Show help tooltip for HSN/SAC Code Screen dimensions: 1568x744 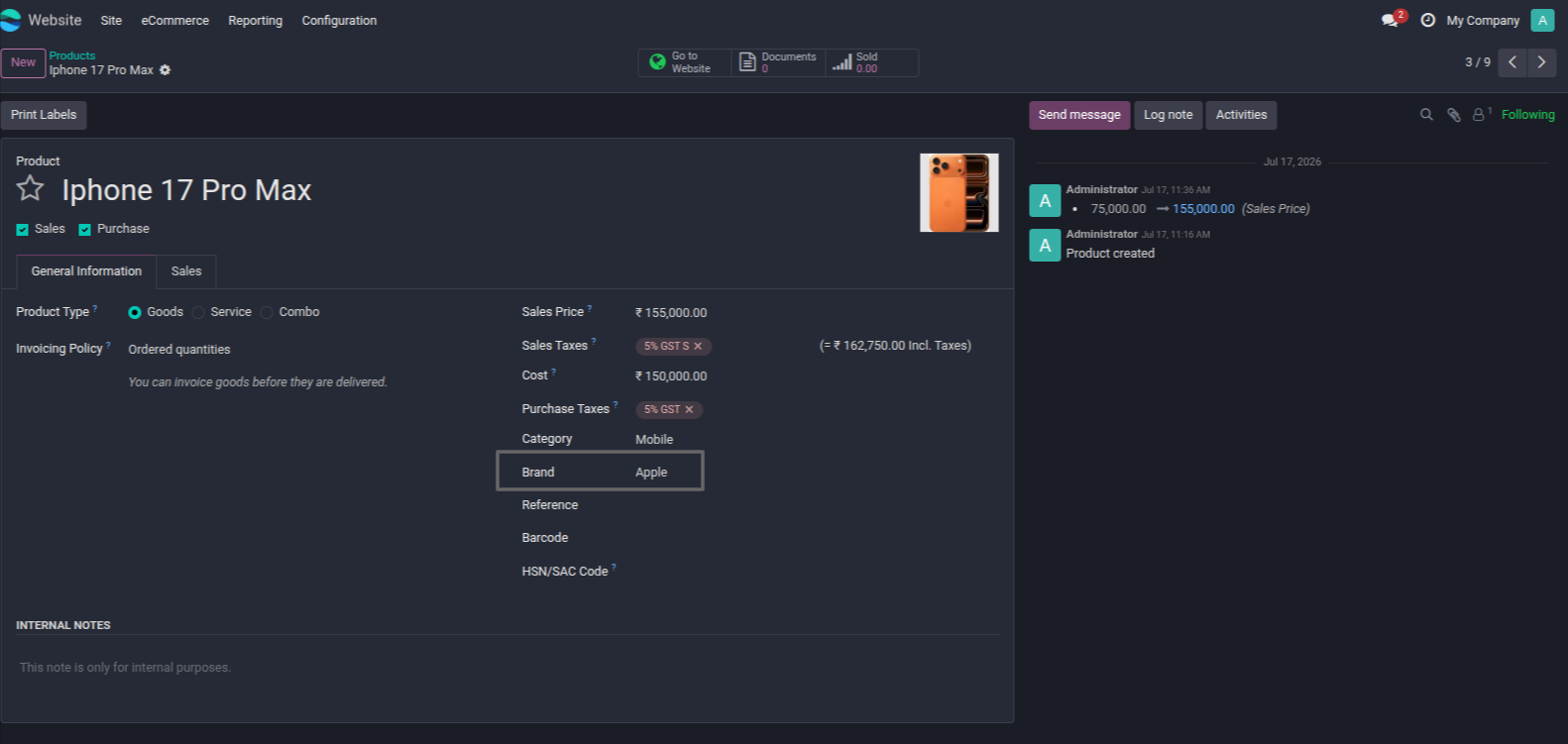[x=614, y=568]
